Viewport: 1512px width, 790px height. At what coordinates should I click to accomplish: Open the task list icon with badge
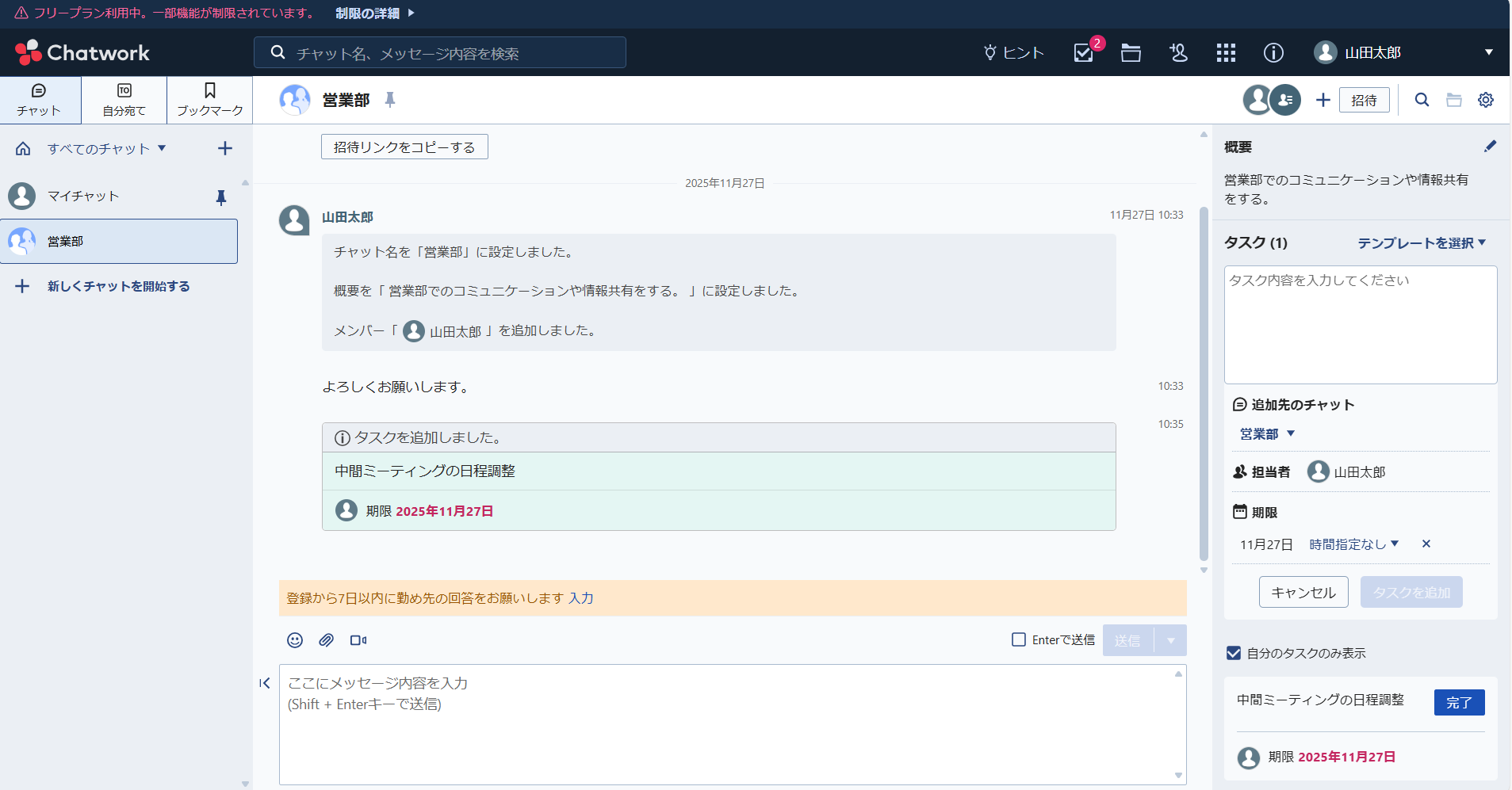tap(1085, 52)
